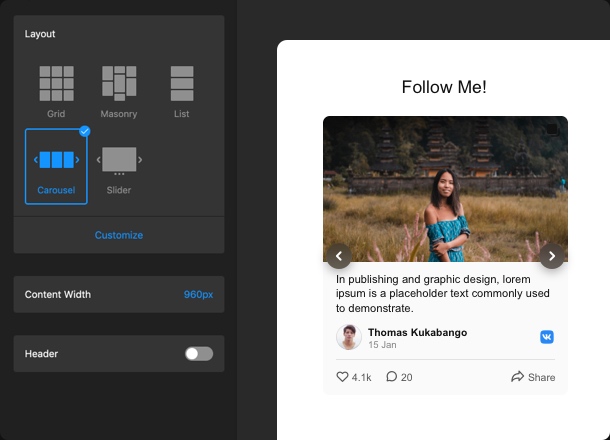Click the multi-image icon on the photo corner
The image size is (610, 440).
point(552,130)
